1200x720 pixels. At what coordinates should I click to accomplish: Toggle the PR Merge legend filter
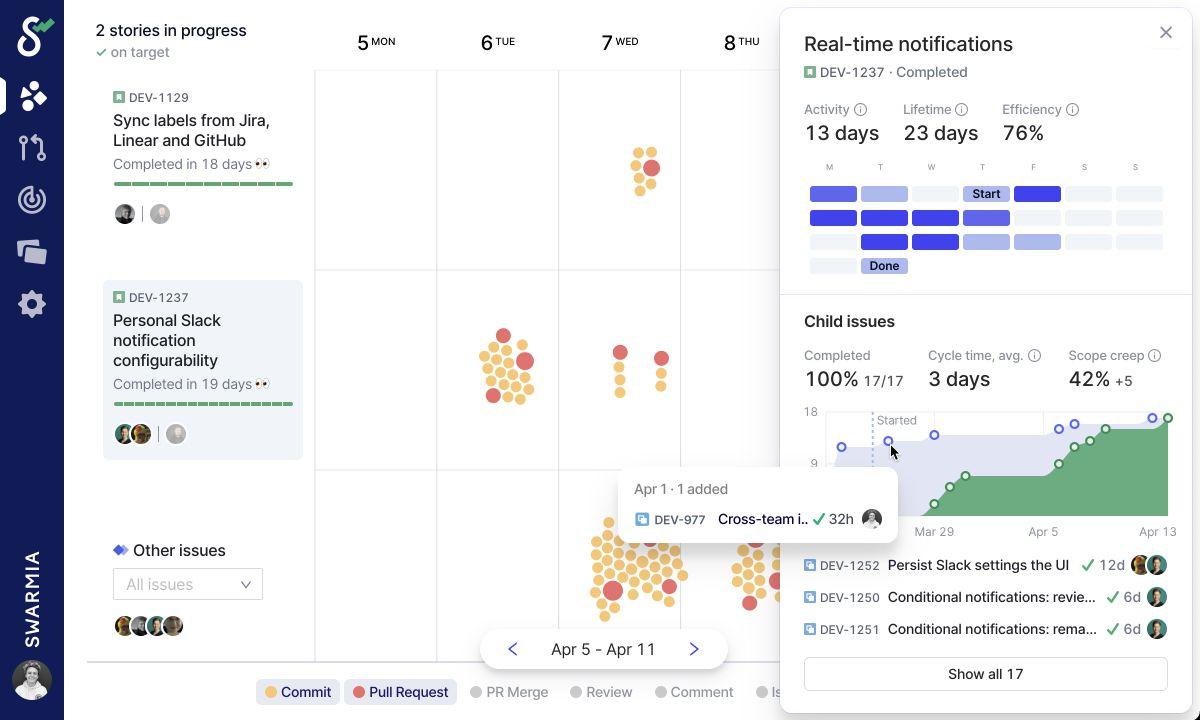[509, 692]
